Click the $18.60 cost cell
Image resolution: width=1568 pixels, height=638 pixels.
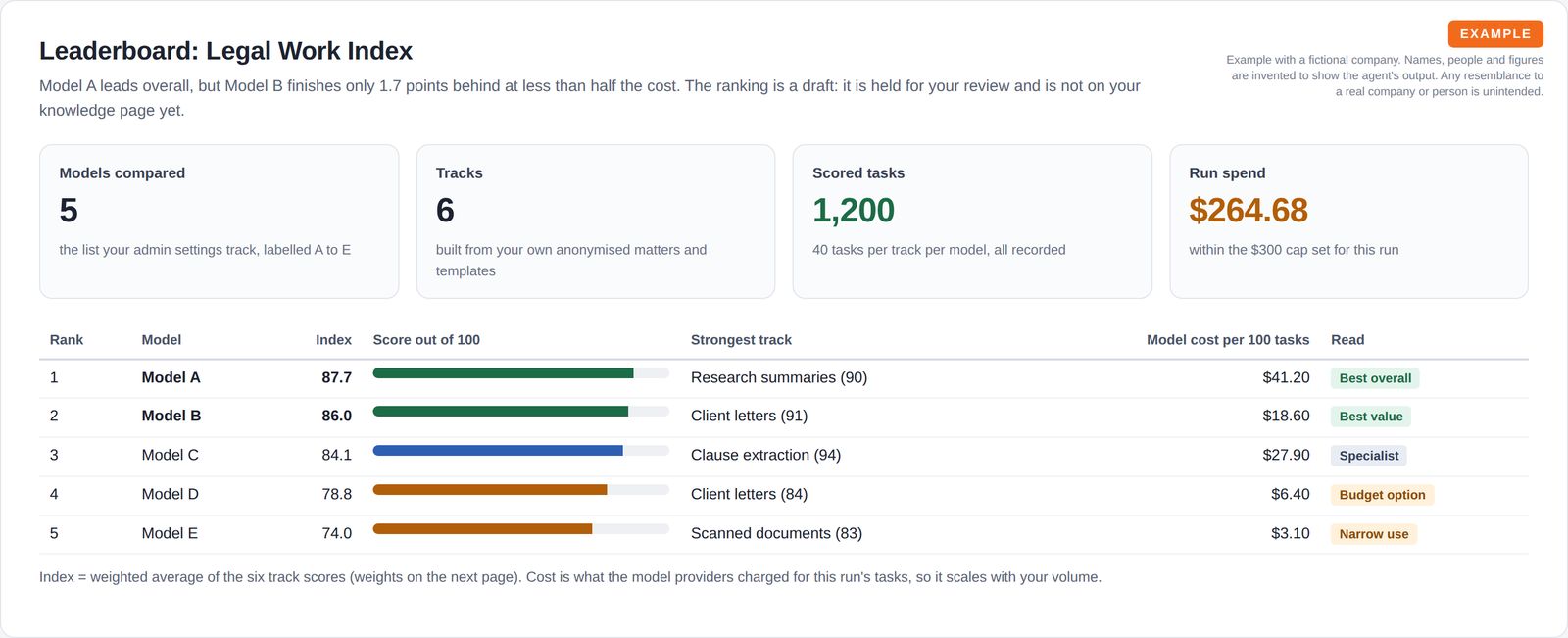1286,416
